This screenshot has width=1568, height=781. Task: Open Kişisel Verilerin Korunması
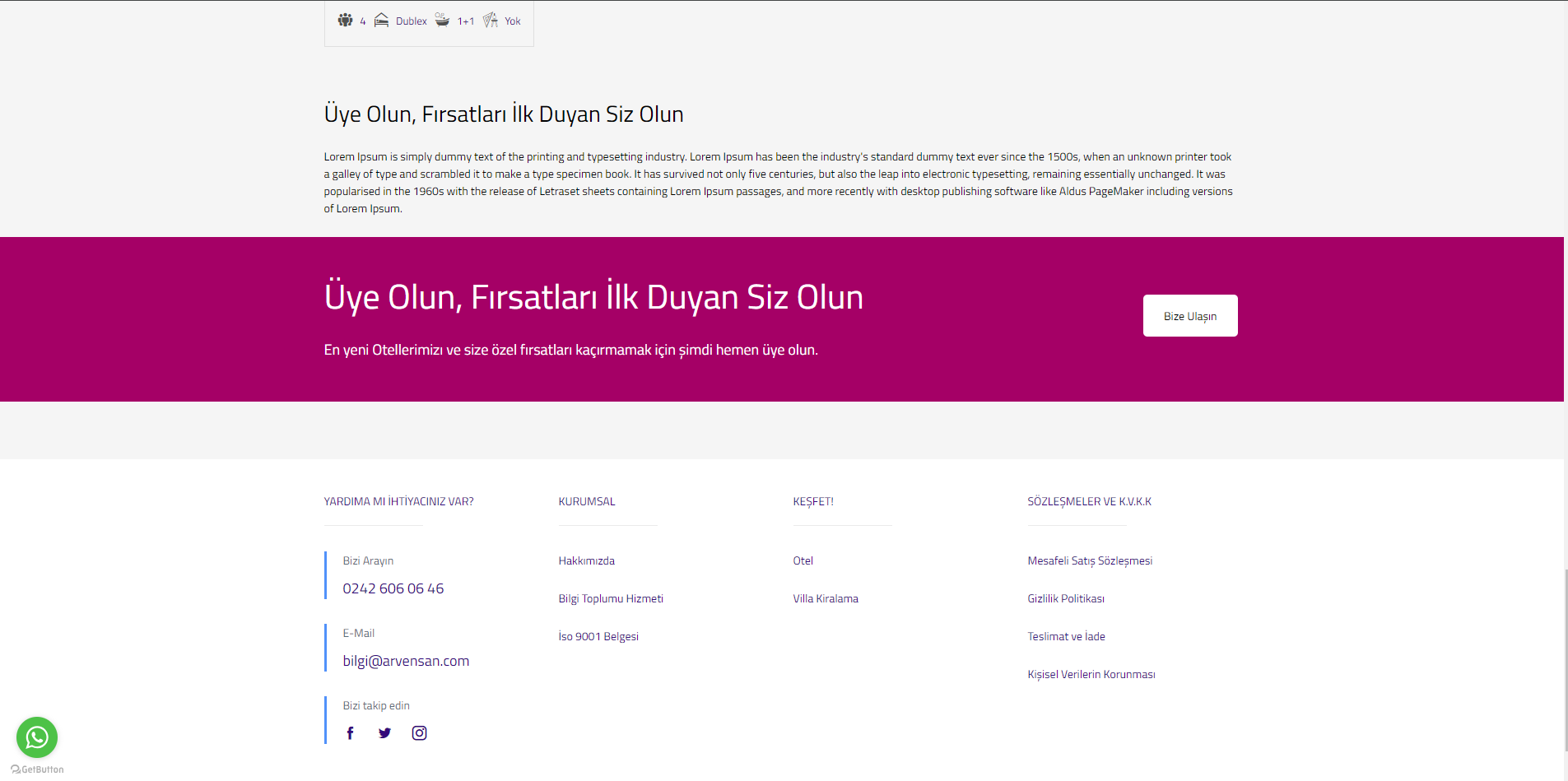click(x=1091, y=674)
